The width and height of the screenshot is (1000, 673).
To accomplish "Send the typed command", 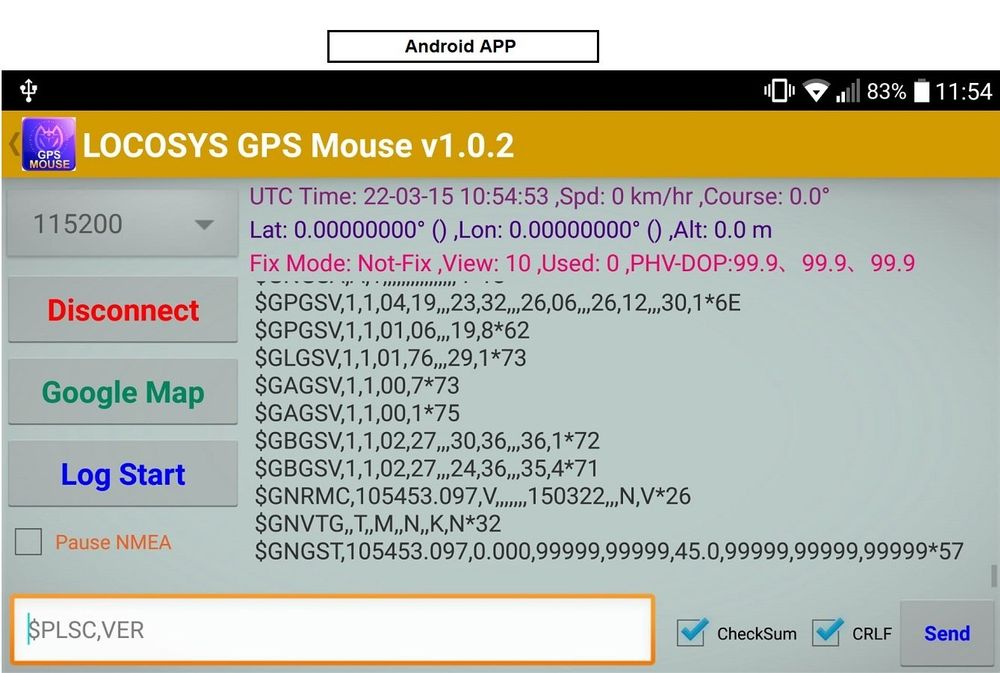I will [946, 633].
